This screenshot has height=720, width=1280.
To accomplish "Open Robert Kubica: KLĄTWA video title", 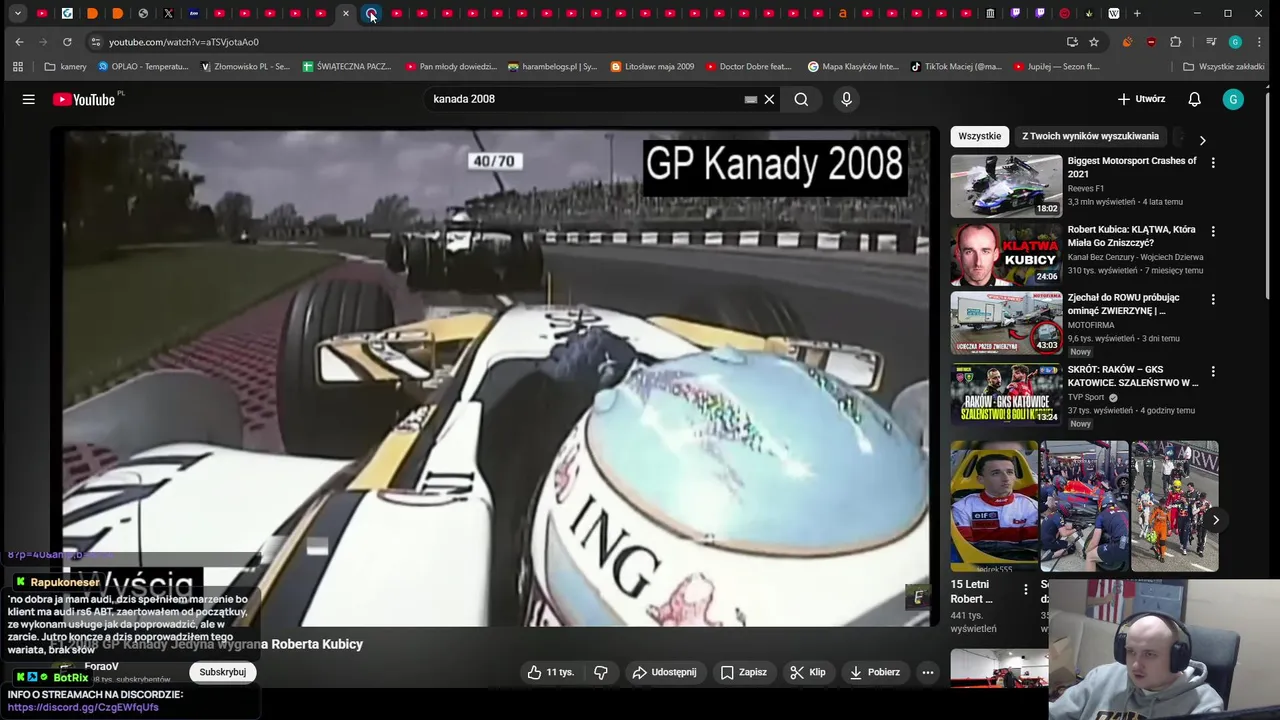I will click(x=1131, y=236).
